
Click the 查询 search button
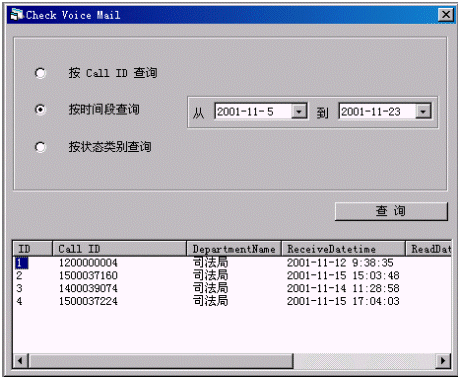click(391, 211)
